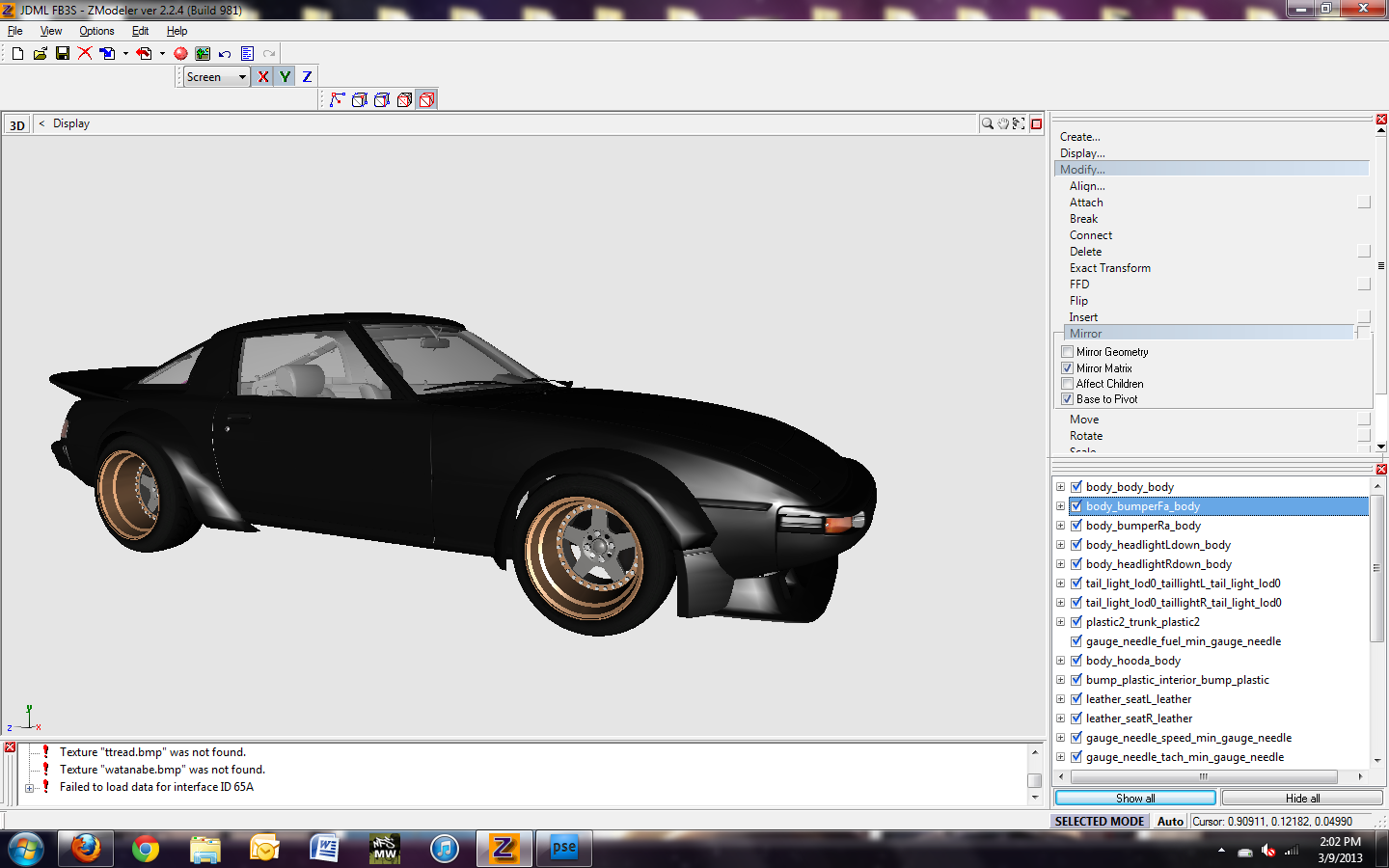
Task: Toggle the blue Z axis button
Action: [x=307, y=77]
